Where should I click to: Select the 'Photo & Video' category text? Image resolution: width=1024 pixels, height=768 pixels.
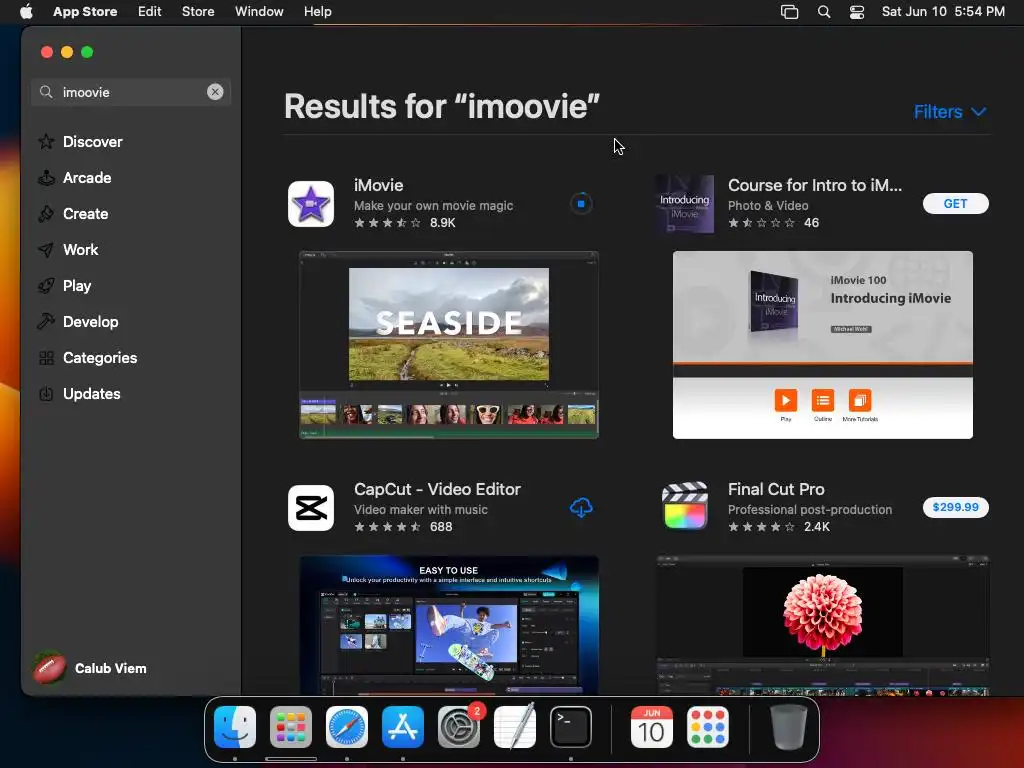768,206
